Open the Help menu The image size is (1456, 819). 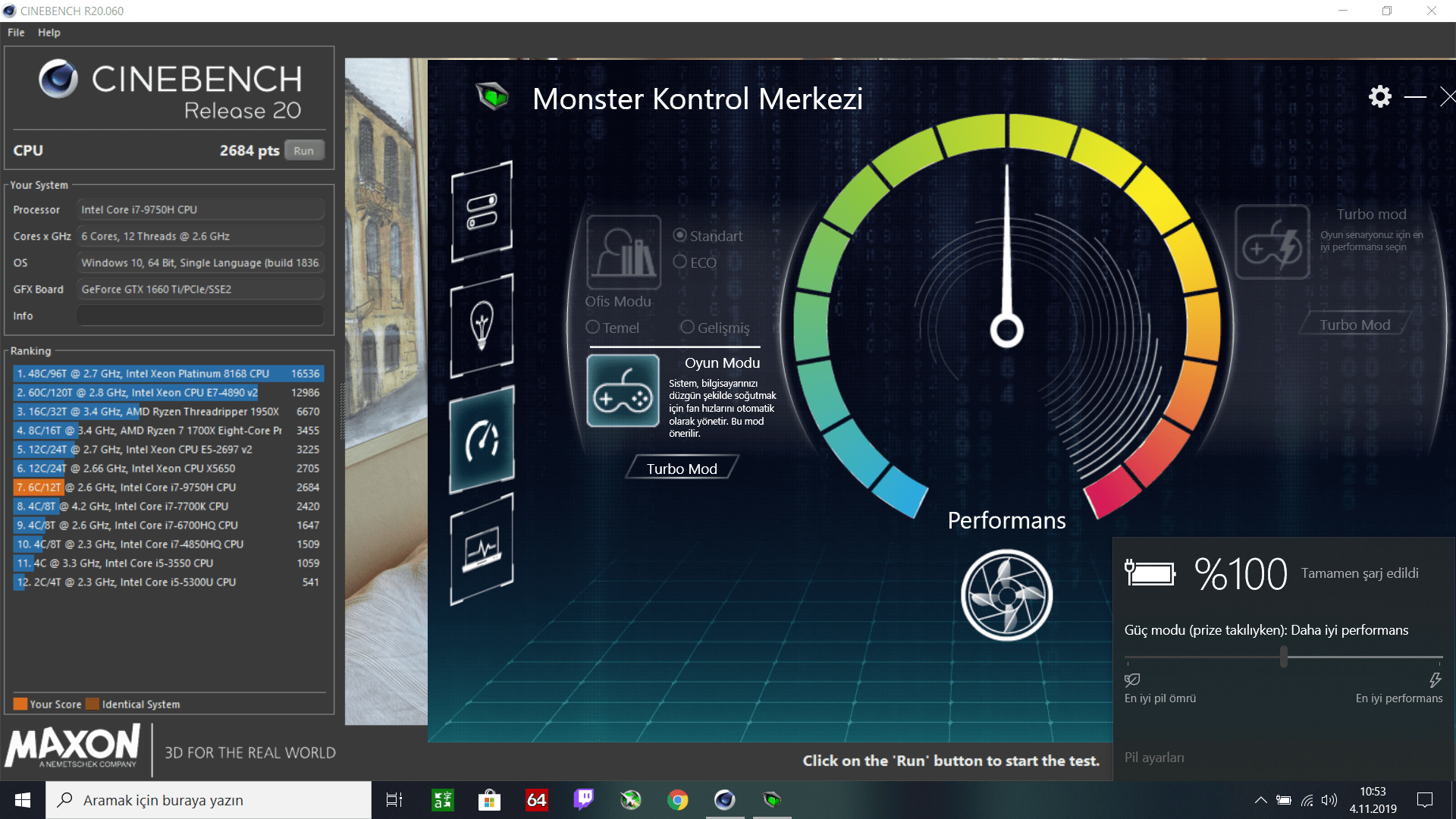[49, 33]
